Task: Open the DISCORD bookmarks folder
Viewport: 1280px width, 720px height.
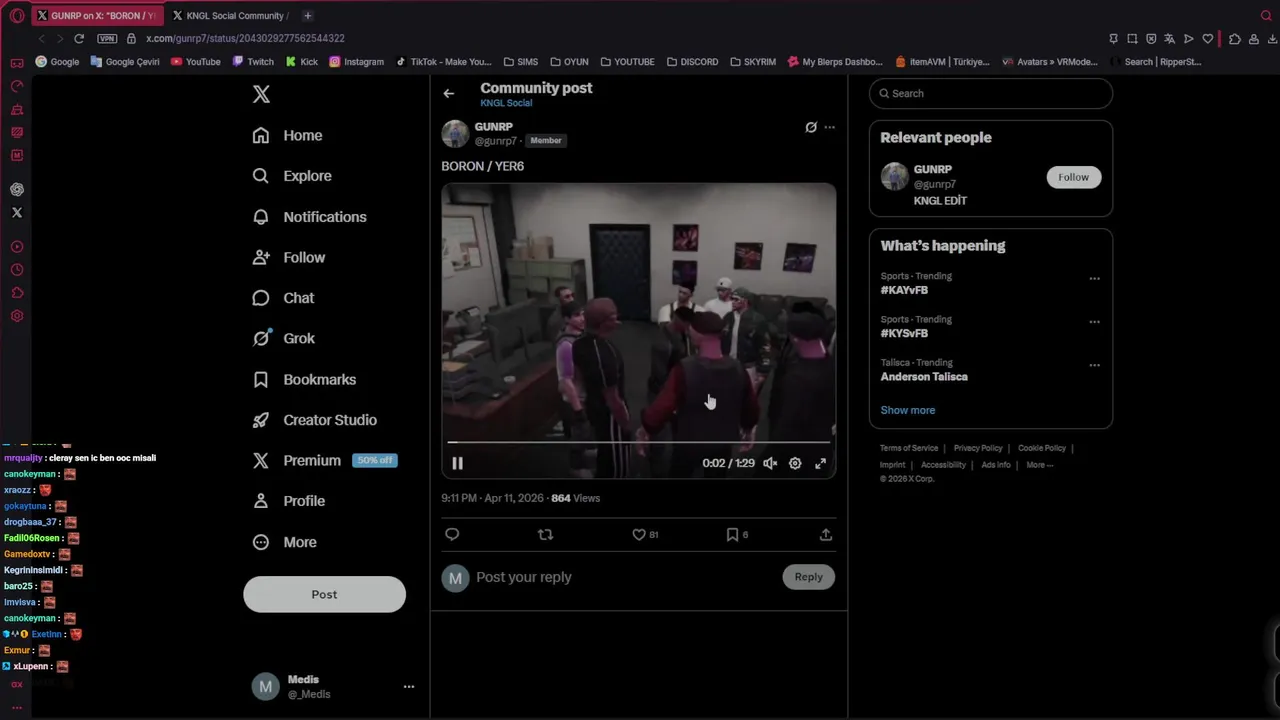Action: (693, 62)
